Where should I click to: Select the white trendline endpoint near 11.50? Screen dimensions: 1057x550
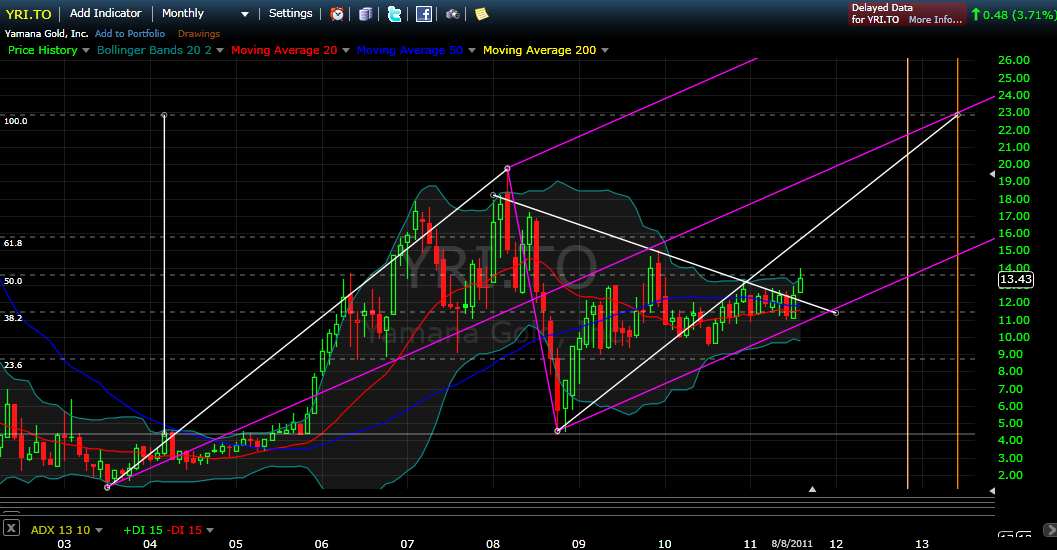(836, 313)
